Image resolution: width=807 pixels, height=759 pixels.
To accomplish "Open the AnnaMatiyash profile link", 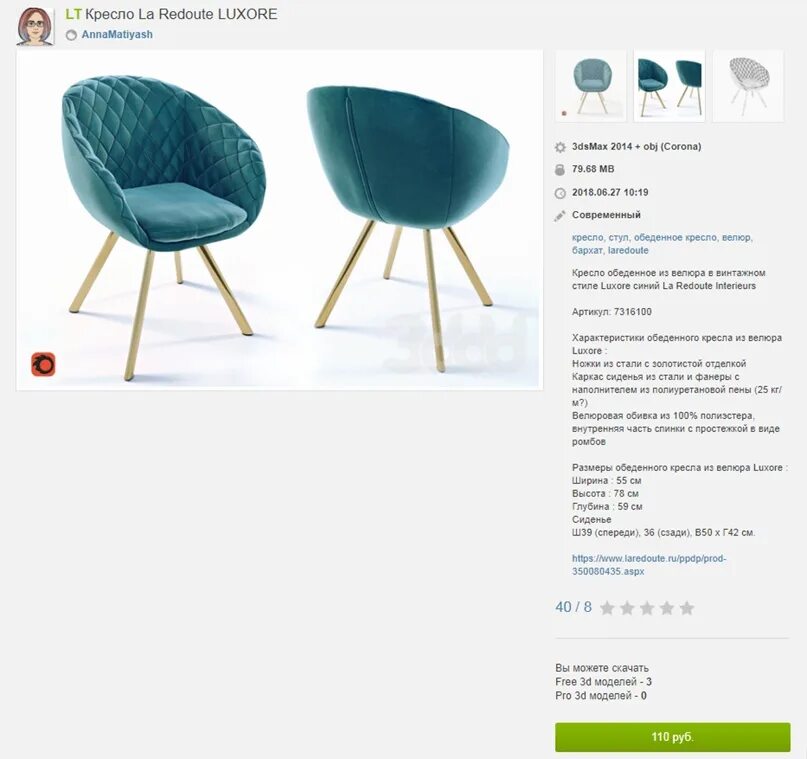I will point(117,34).
